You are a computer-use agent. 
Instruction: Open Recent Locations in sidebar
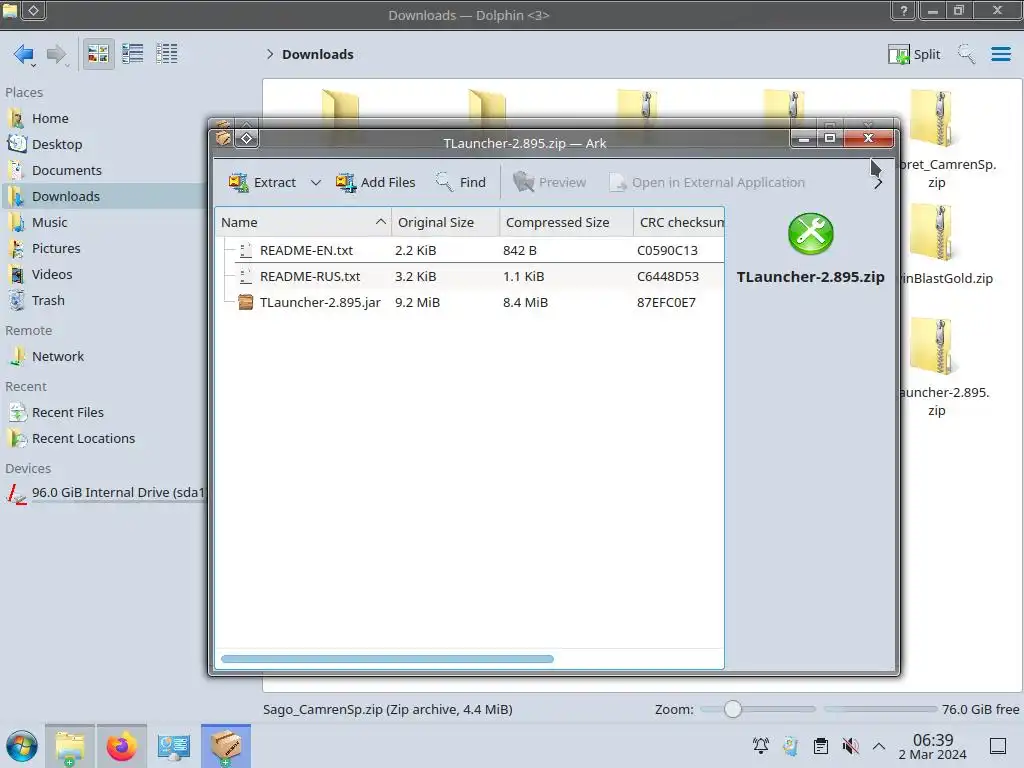[x=83, y=439]
